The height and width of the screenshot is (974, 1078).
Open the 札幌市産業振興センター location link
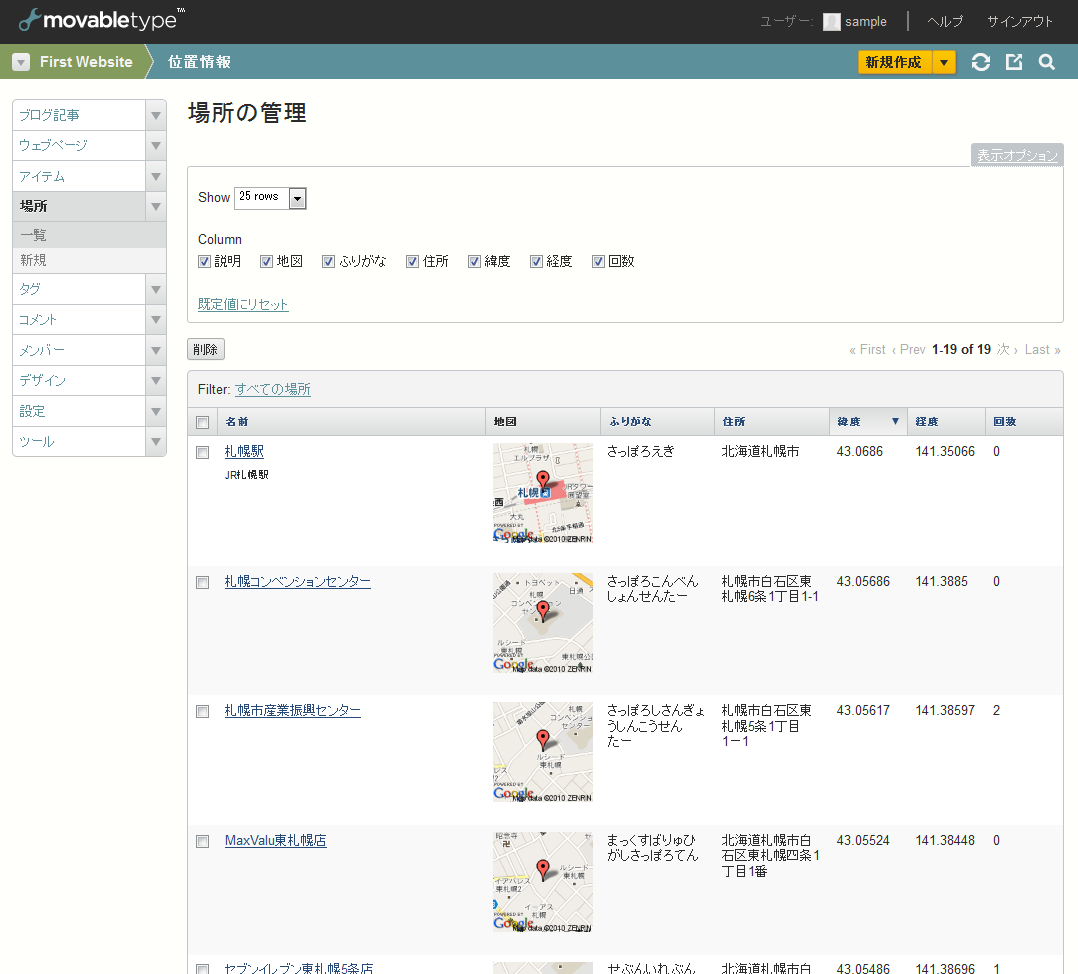(x=293, y=711)
